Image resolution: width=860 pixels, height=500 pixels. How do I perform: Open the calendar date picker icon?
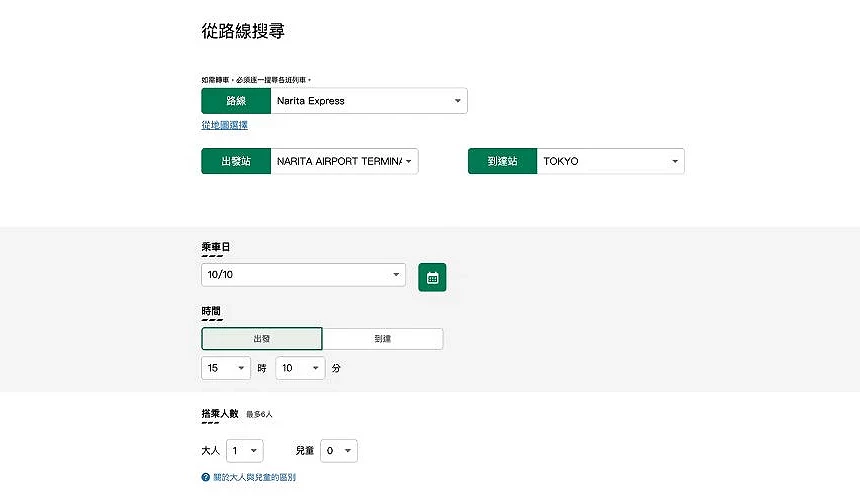(432, 277)
